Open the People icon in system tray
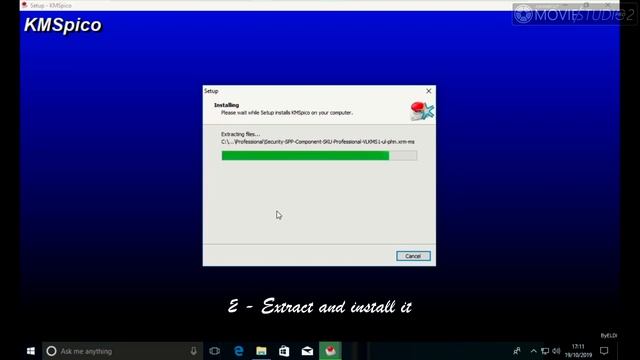 [517, 351]
